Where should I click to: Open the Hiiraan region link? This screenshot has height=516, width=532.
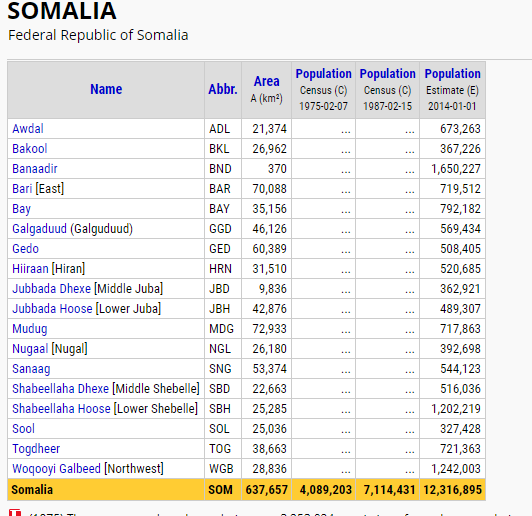point(30,269)
